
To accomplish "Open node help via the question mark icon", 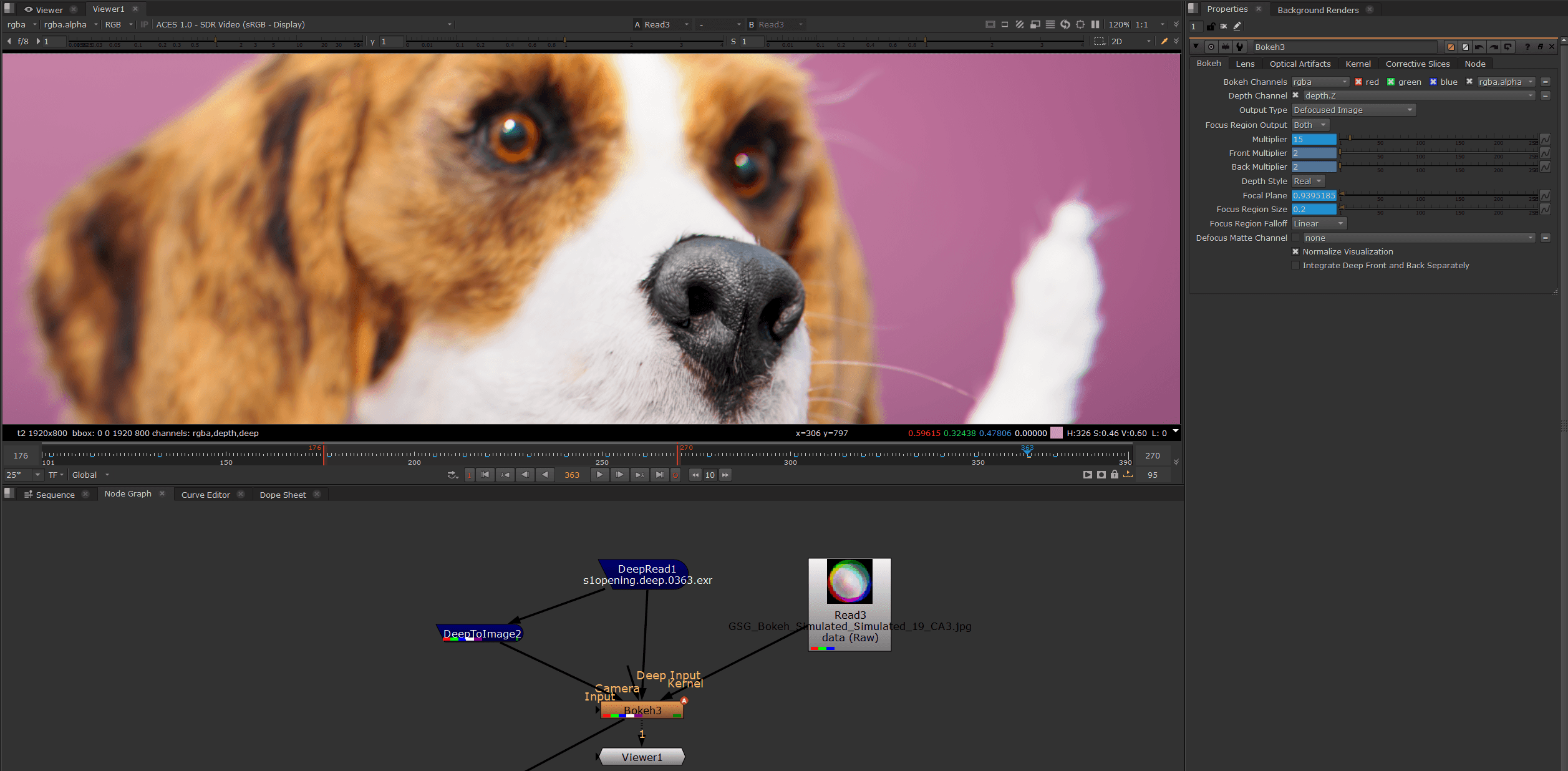I will point(1527,47).
